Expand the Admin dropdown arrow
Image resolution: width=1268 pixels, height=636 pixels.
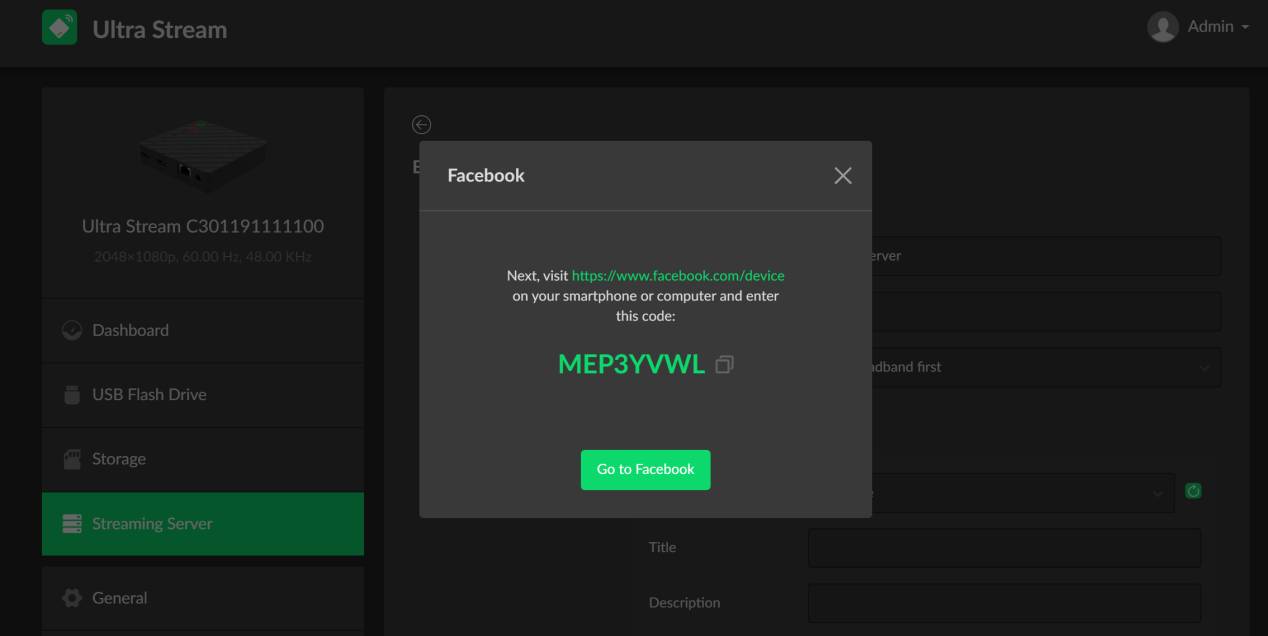[1245, 28]
